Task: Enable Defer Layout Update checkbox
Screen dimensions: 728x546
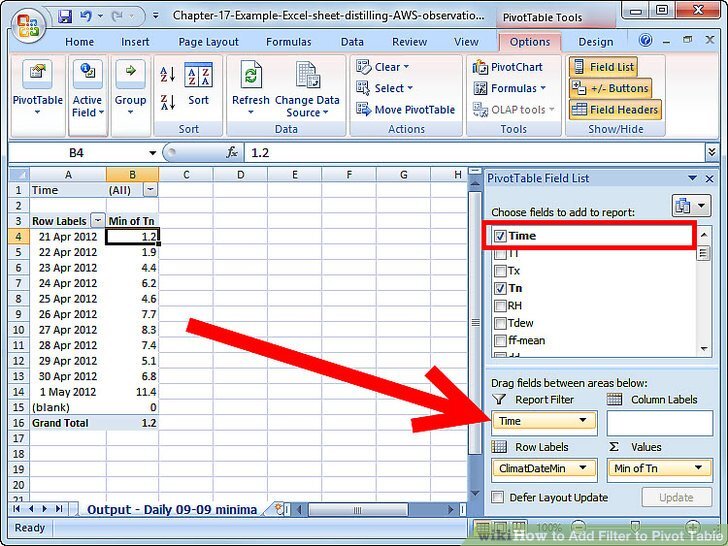Action: tap(497, 497)
